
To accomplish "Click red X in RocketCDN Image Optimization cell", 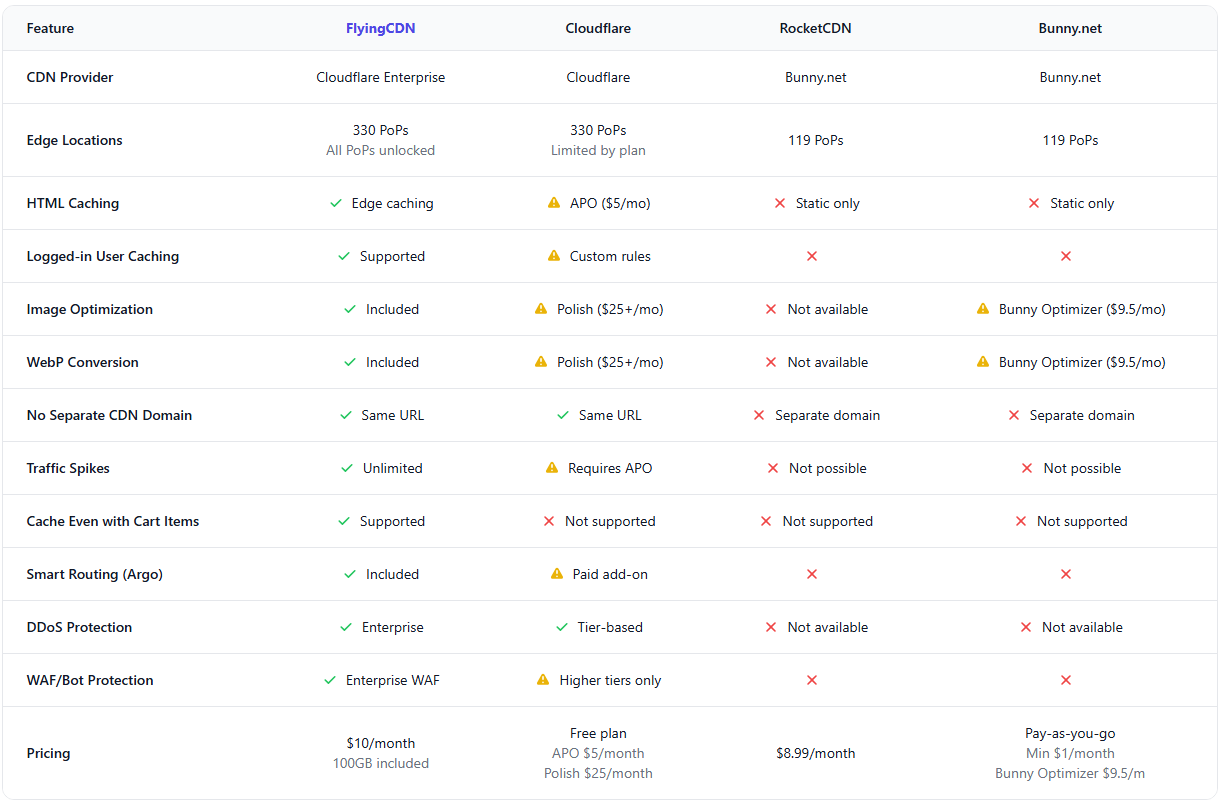I will [x=771, y=309].
